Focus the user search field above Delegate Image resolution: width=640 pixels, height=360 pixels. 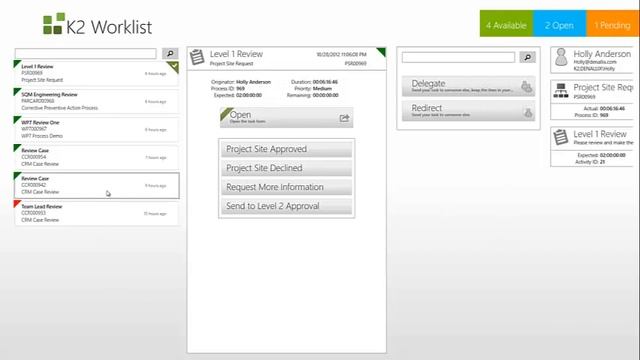458,57
